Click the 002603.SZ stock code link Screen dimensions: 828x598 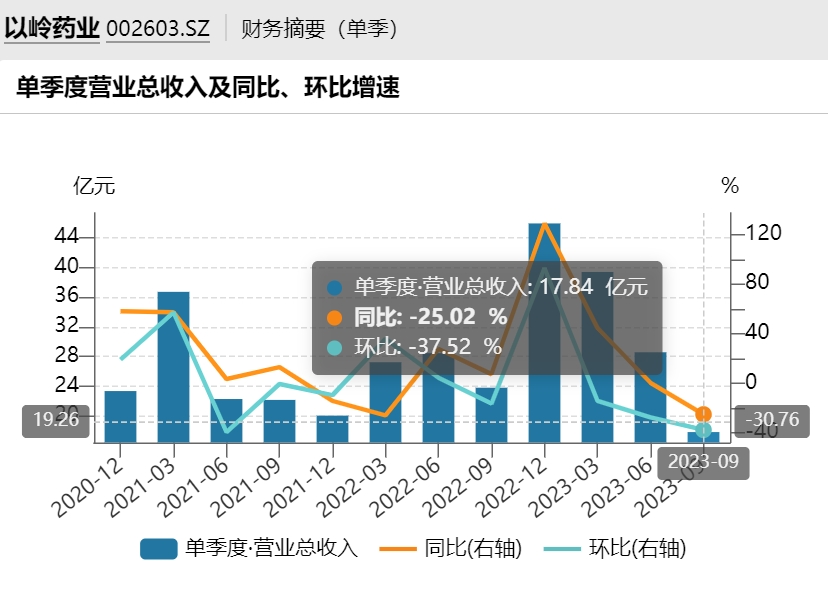158,29
